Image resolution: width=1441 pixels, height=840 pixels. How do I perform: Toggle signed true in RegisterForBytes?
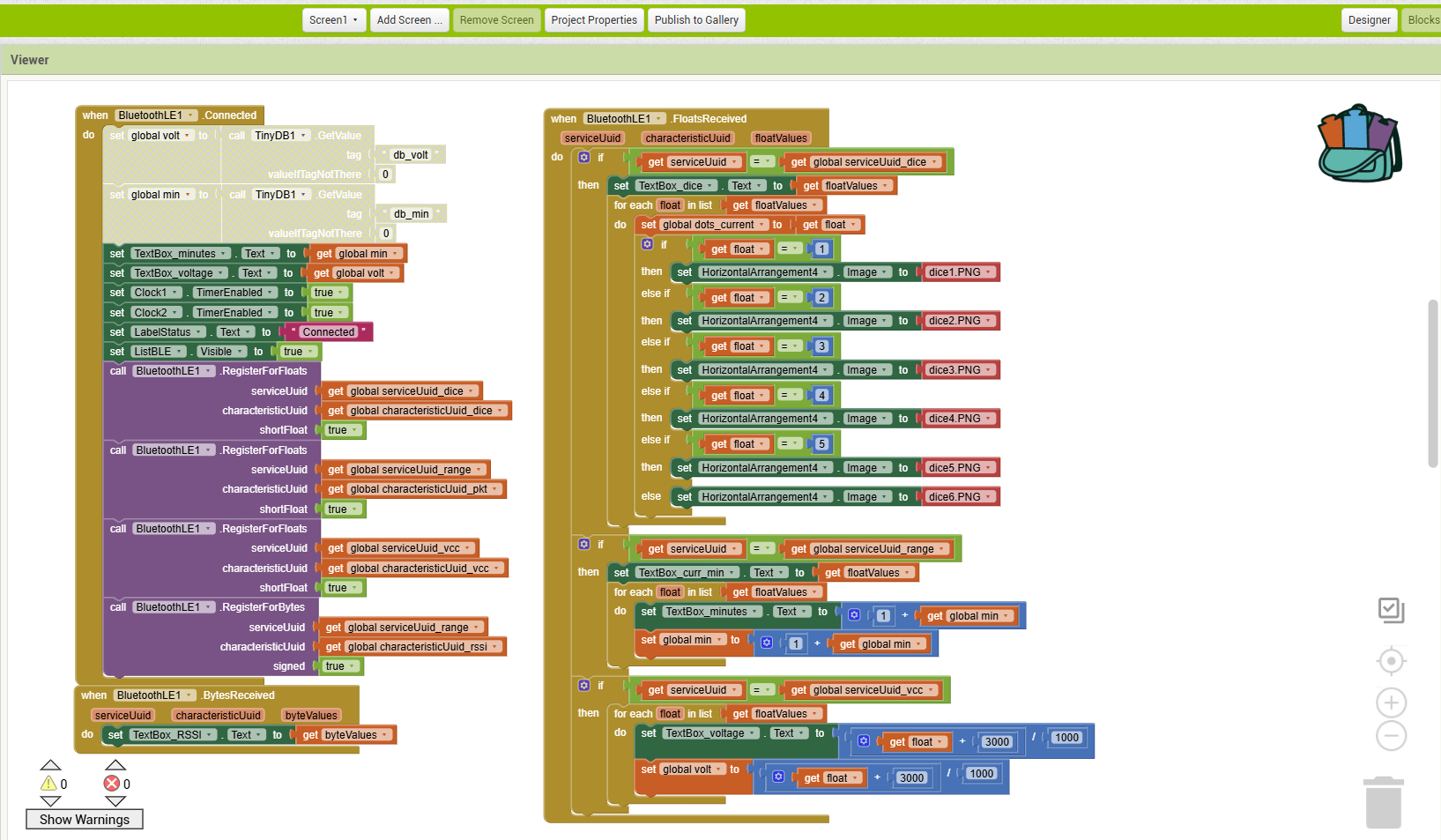pos(340,666)
